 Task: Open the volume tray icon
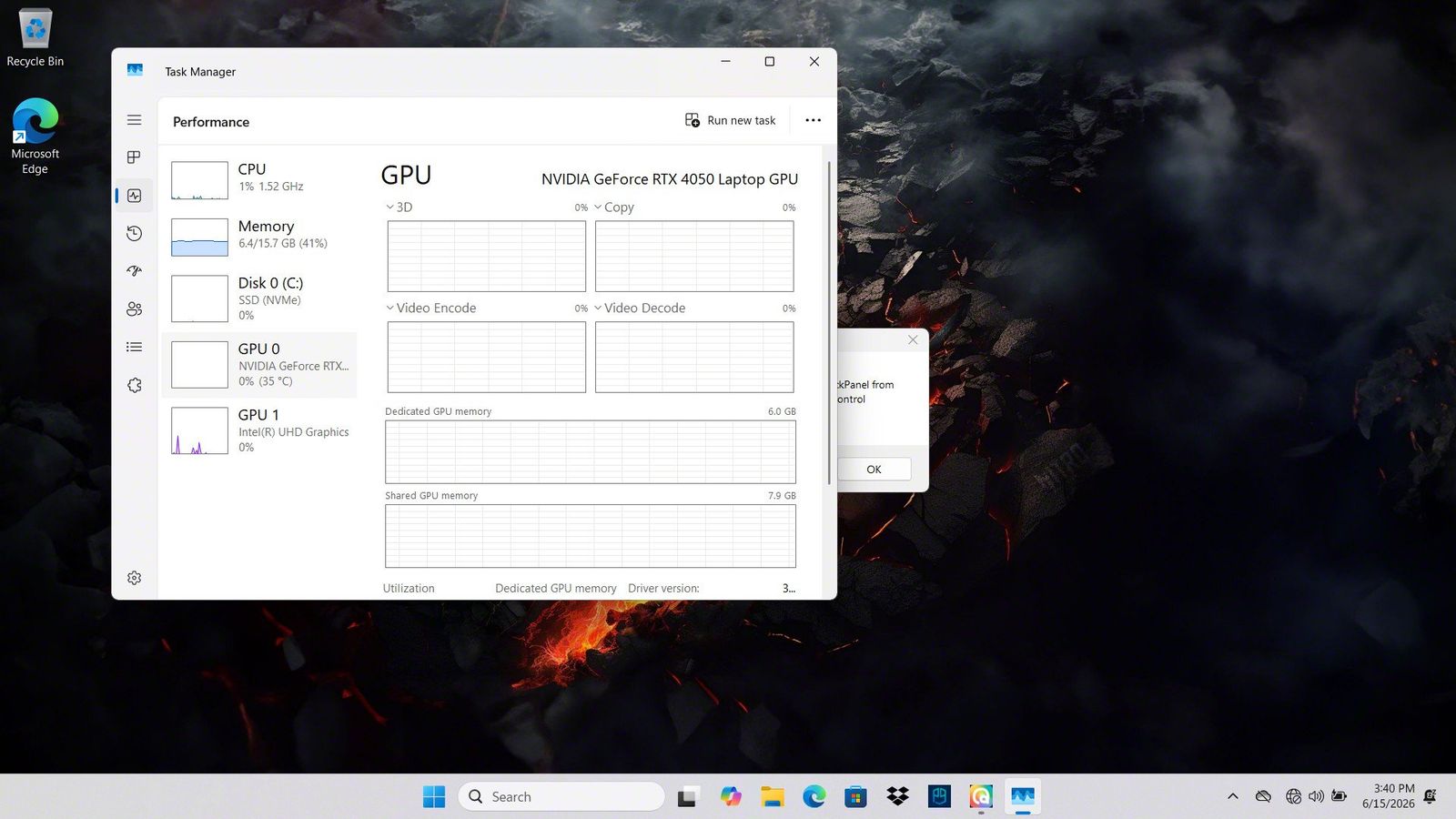1316,796
